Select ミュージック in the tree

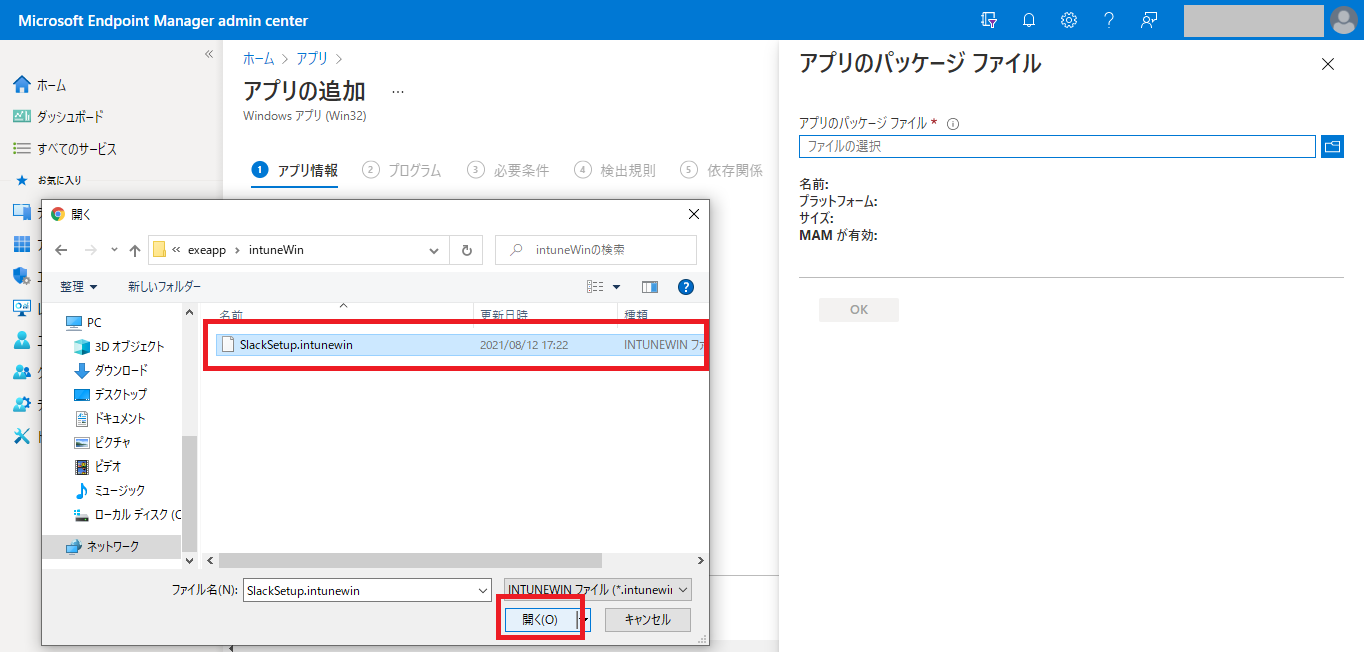120,490
